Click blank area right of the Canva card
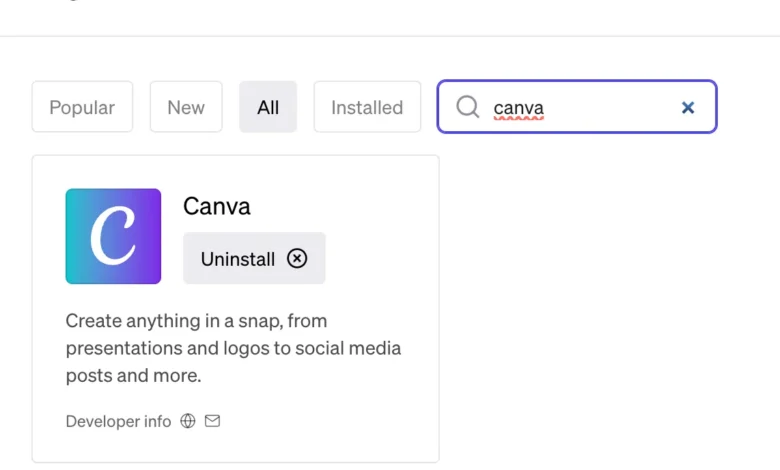Viewport: 780px width, 470px height. click(x=600, y=300)
